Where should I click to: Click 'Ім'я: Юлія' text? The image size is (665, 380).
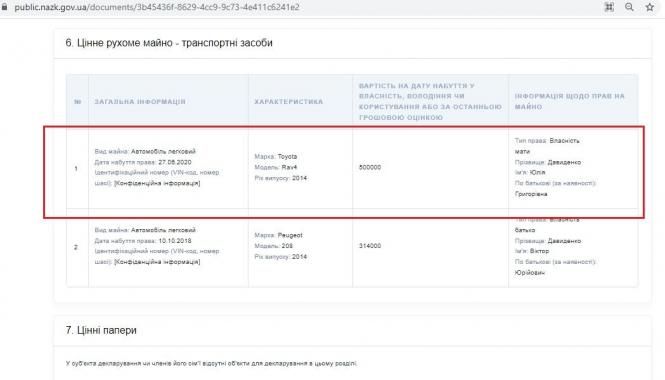(530, 172)
